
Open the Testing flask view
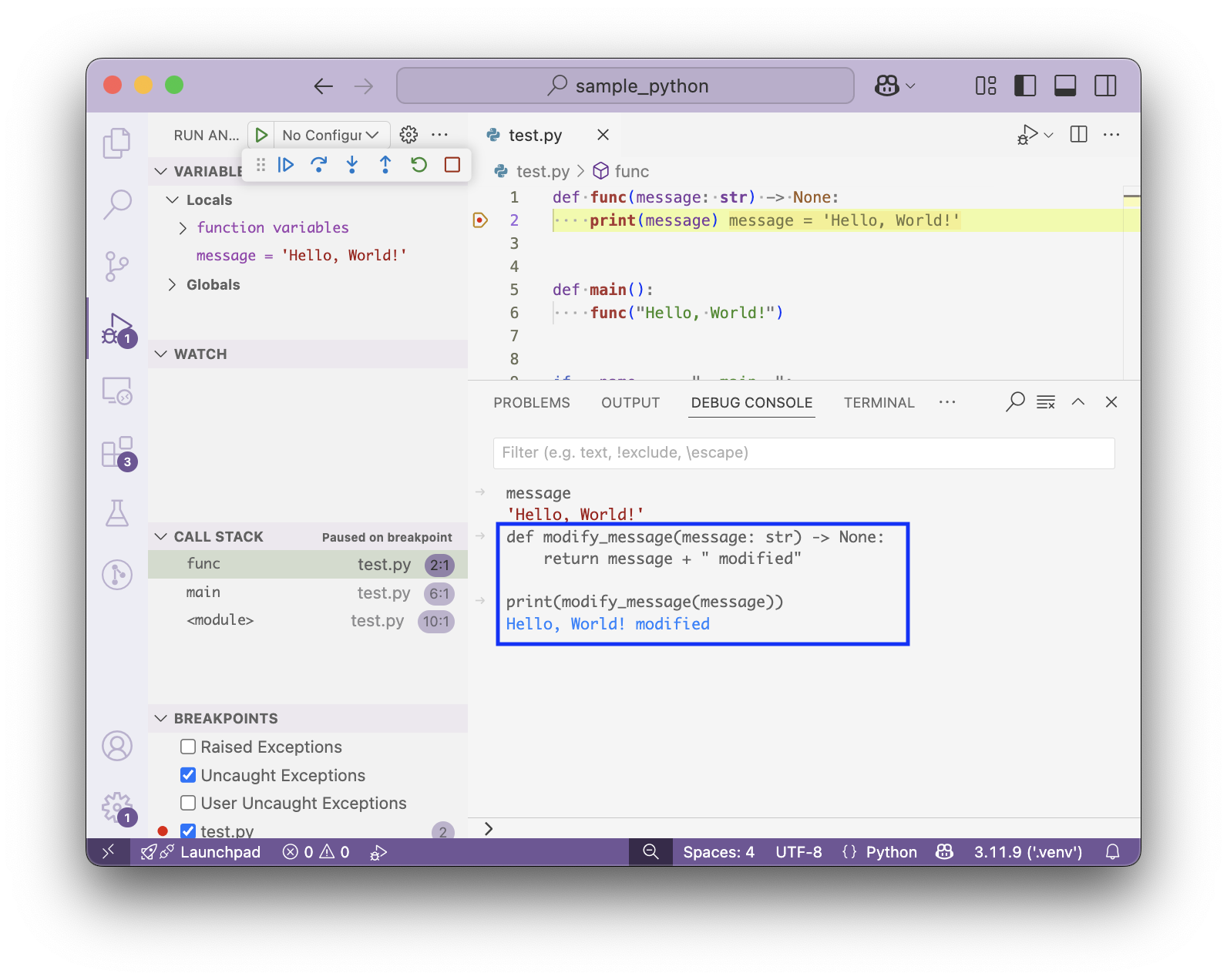(x=117, y=513)
